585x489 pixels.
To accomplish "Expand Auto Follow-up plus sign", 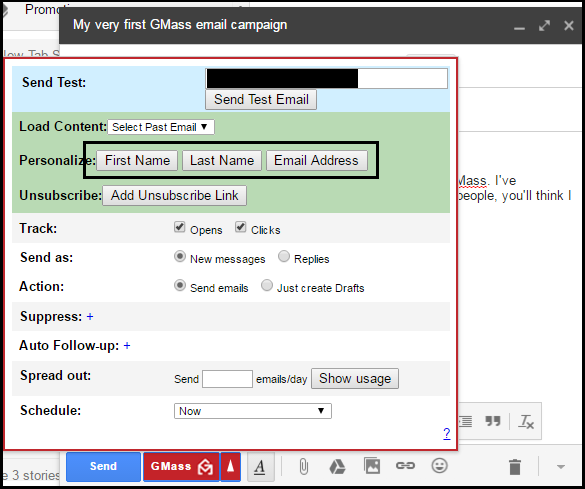I will click(x=127, y=346).
